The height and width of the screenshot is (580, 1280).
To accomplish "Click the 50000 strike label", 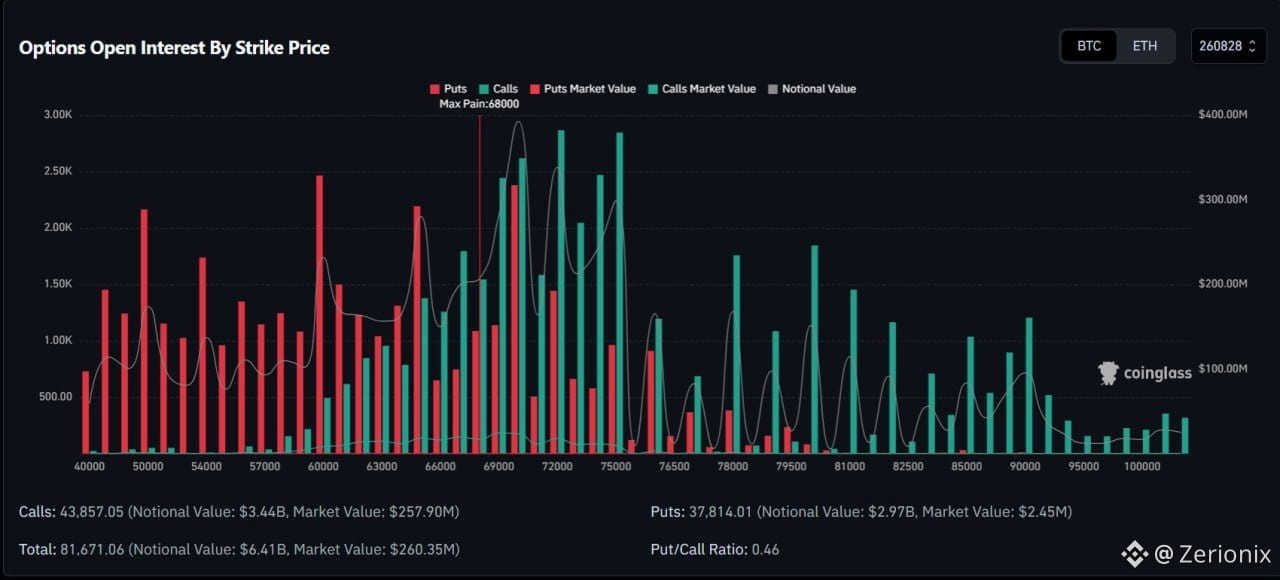I will [147, 466].
